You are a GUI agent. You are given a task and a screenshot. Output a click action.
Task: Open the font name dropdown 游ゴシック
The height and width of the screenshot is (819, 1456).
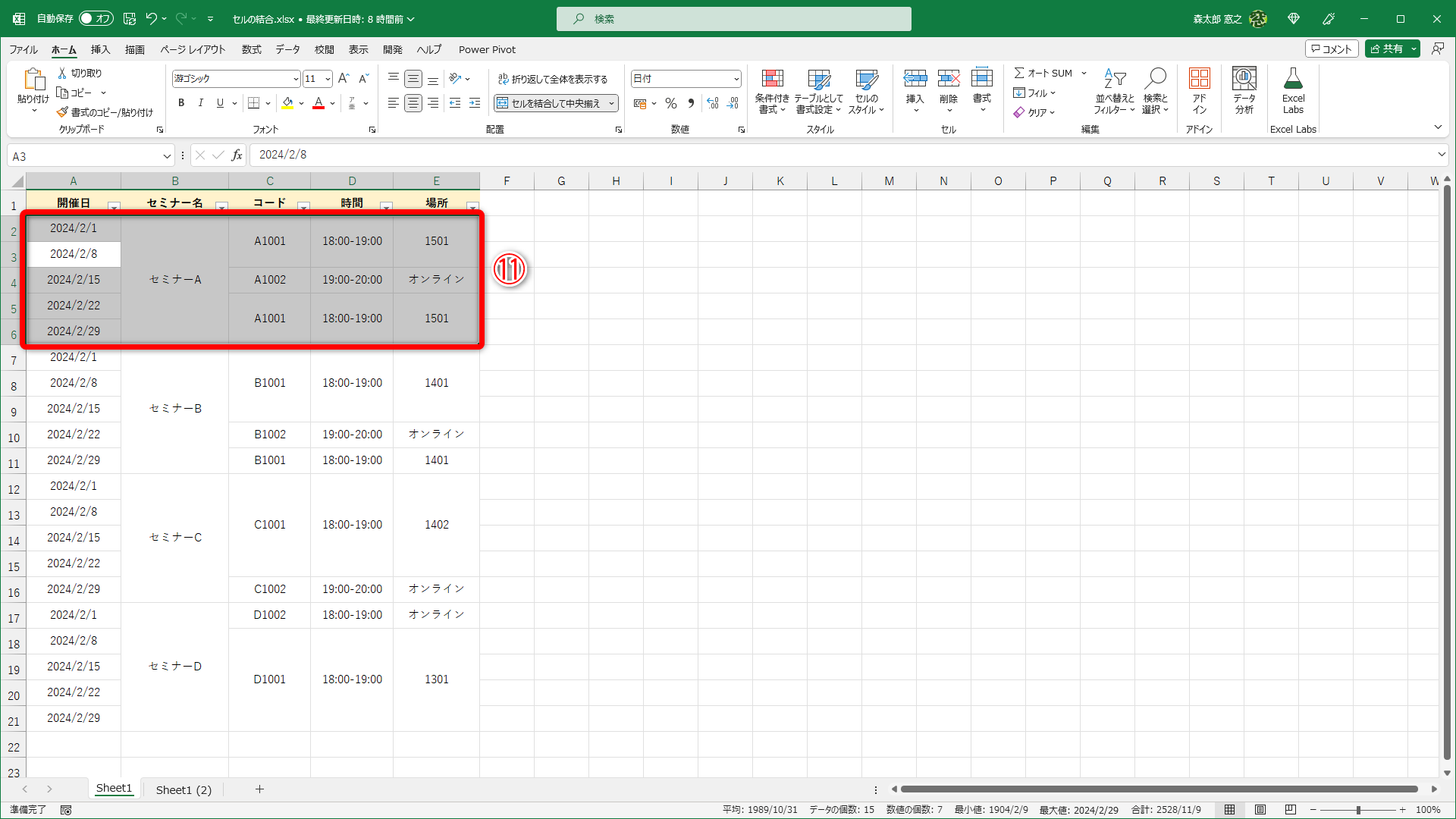click(295, 78)
